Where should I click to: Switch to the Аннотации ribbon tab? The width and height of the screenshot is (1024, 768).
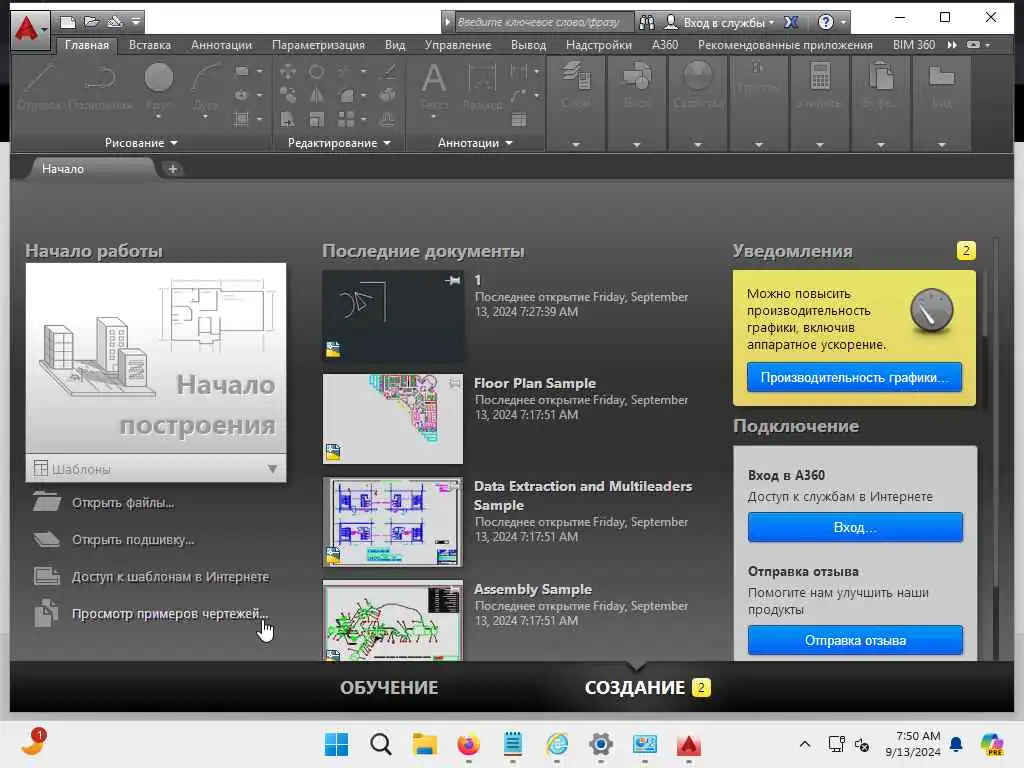(x=221, y=45)
